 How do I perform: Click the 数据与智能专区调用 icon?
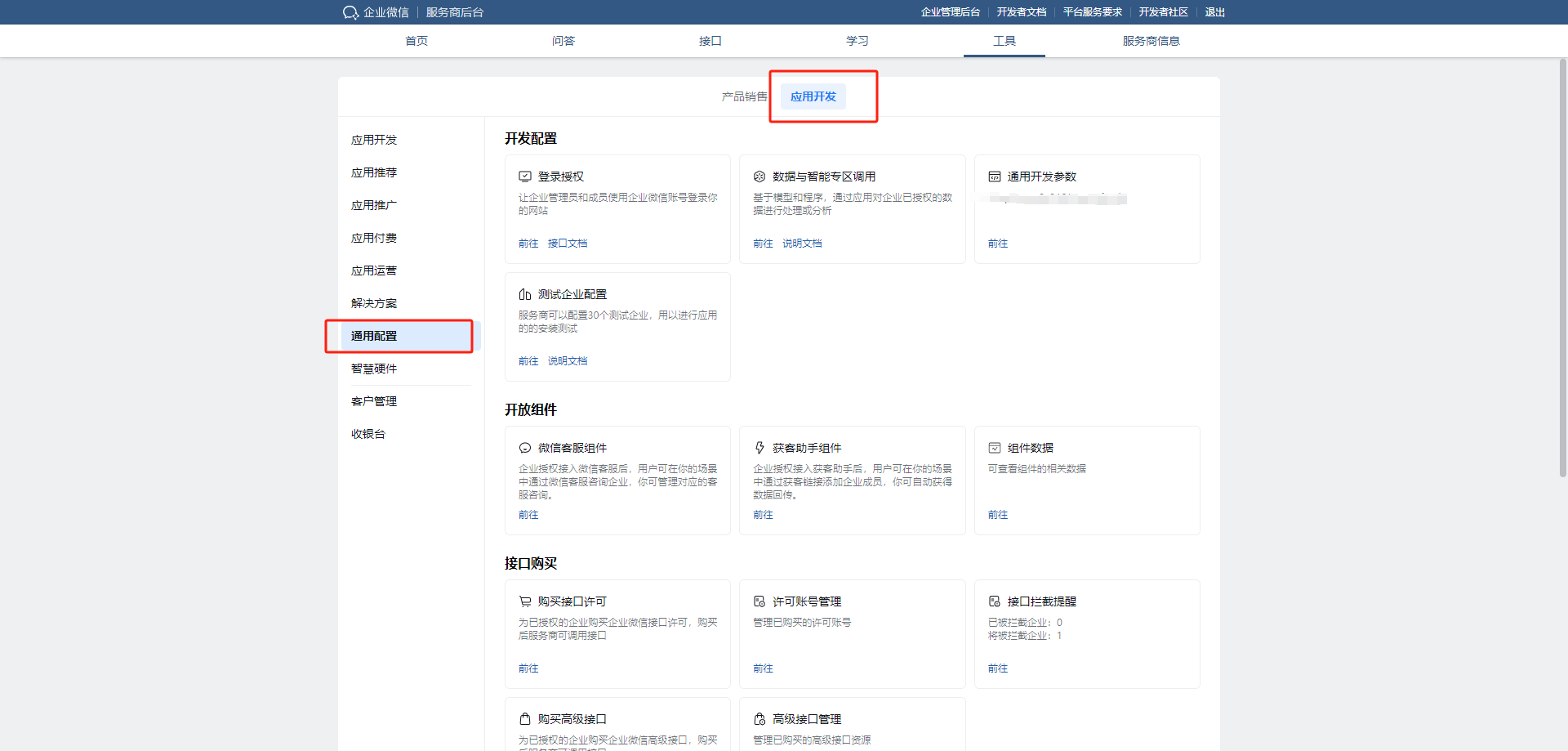coord(759,177)
